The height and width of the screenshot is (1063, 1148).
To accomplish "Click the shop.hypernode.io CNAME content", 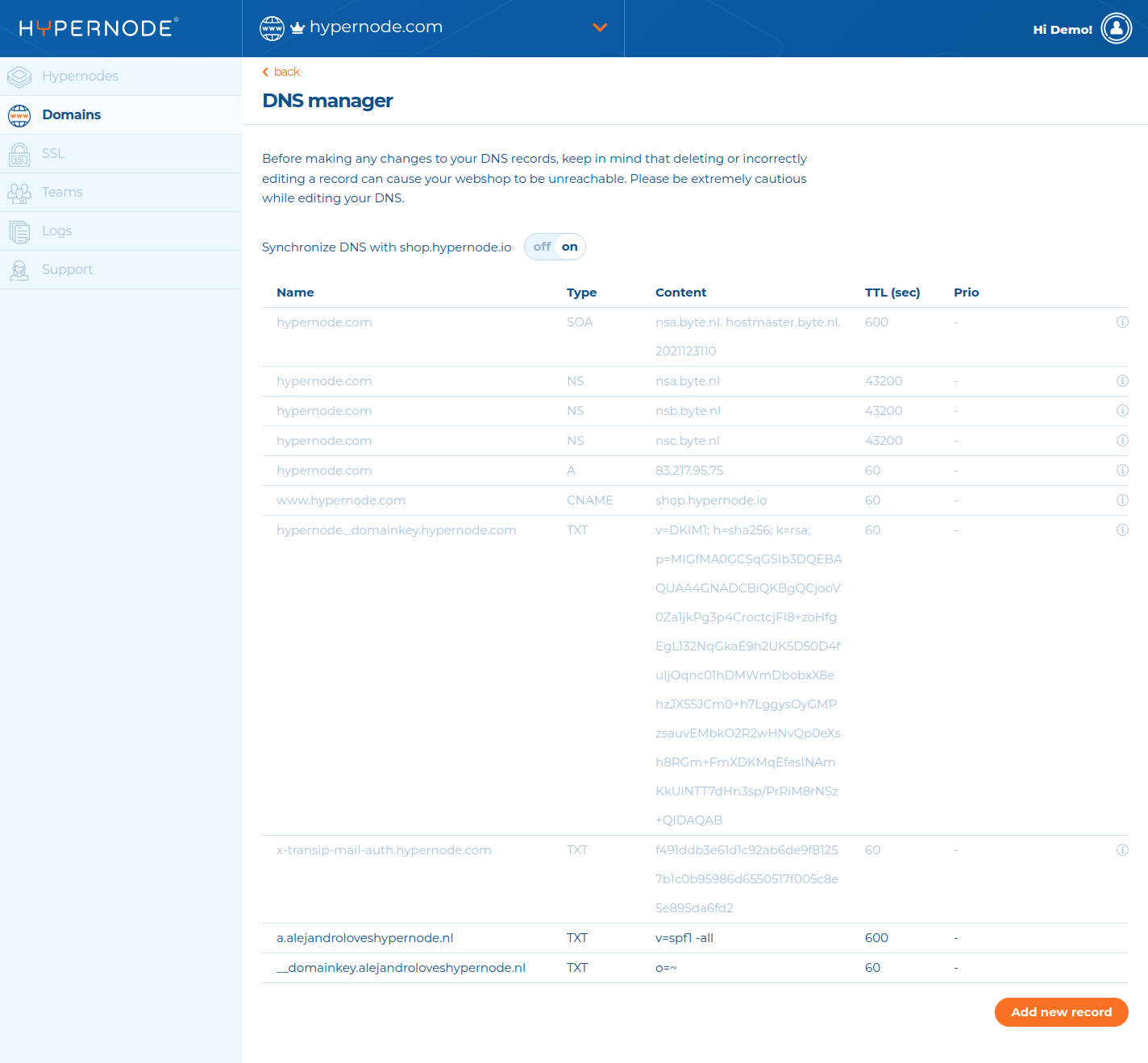I will 711,500.
